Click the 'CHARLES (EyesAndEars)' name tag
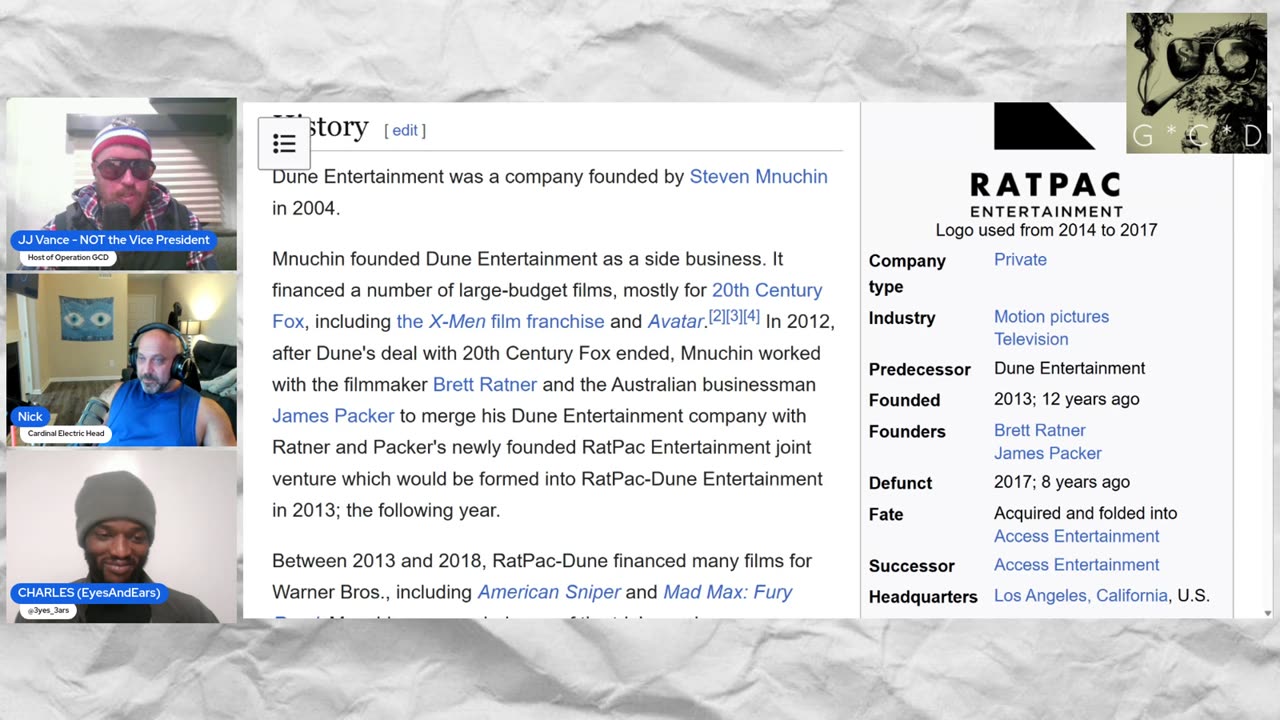Image resolution: width=1280 pixels, height=720 pixels. click(x=89, y=593)
